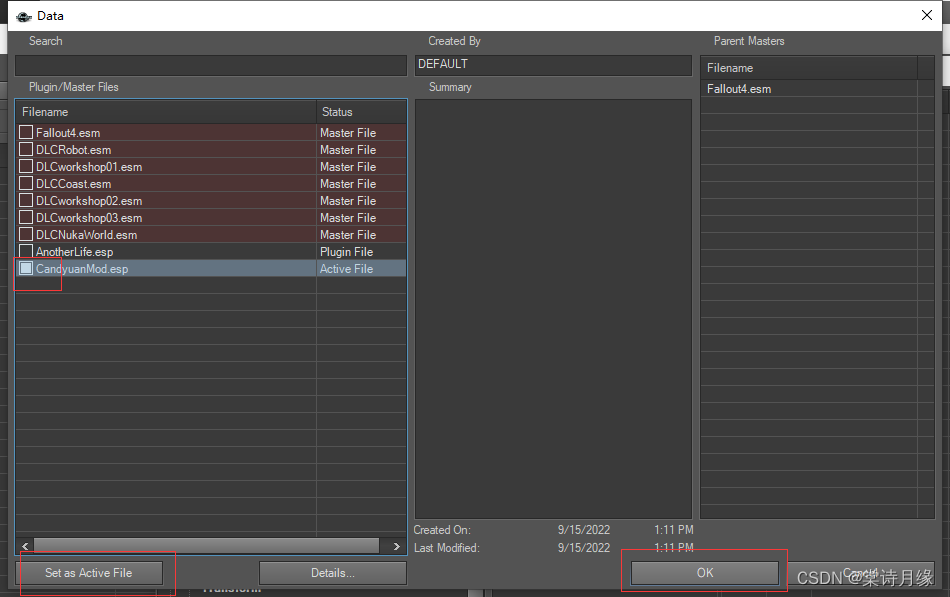The width and height of the screenshot is (950, 597).
Task: Click the Active File status cell
Action: tap(361, 268)
